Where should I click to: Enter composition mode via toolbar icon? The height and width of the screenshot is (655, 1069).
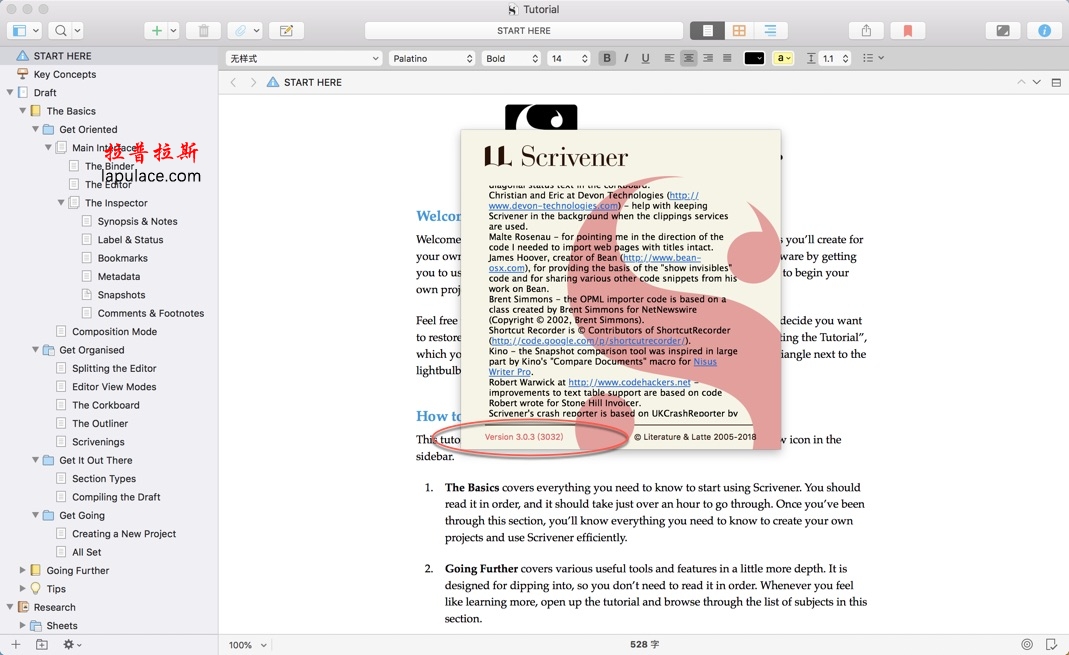[x=1003, y=31]
